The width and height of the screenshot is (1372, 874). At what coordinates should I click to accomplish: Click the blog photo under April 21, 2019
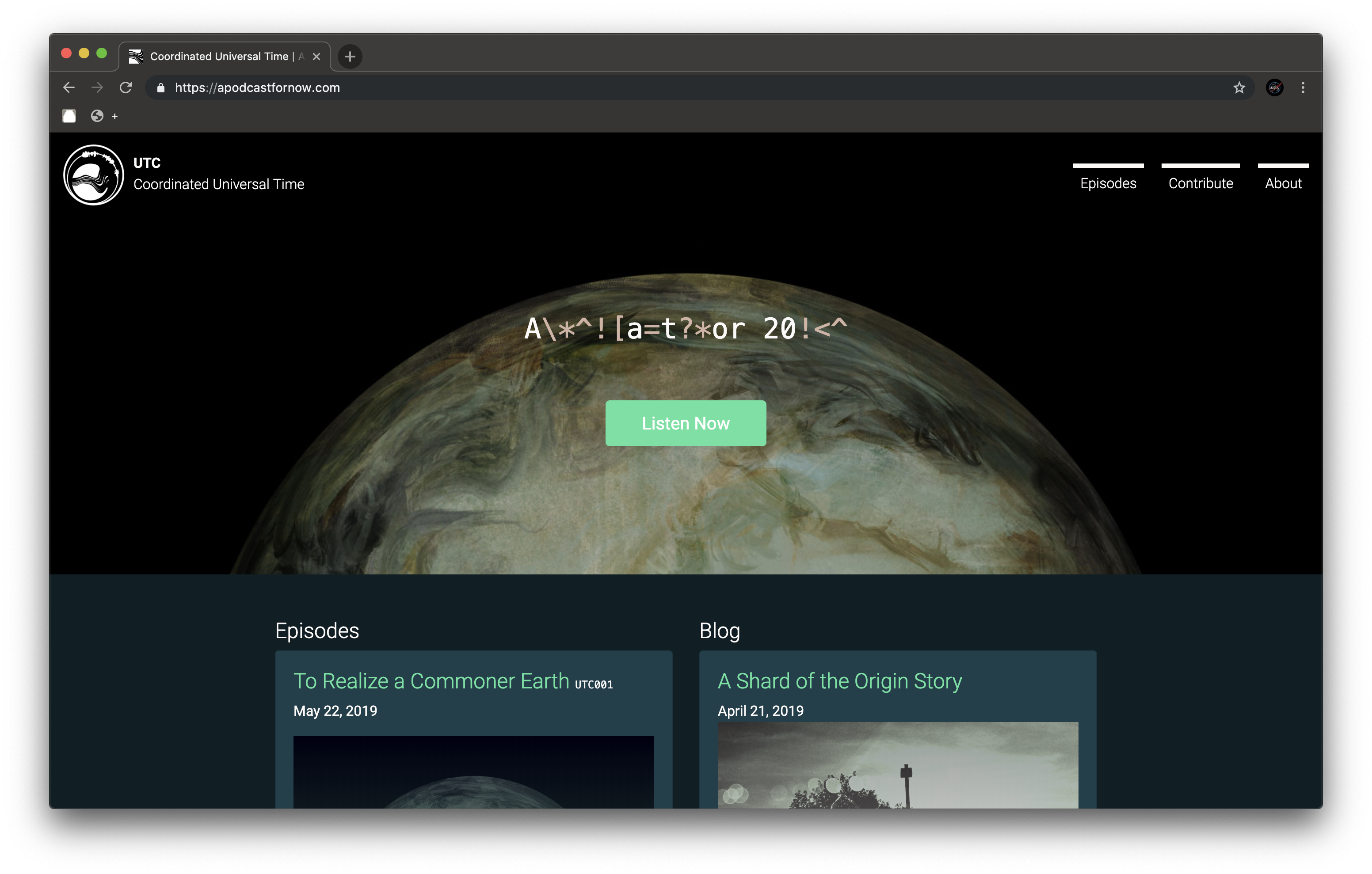click(x=898, y=765)
